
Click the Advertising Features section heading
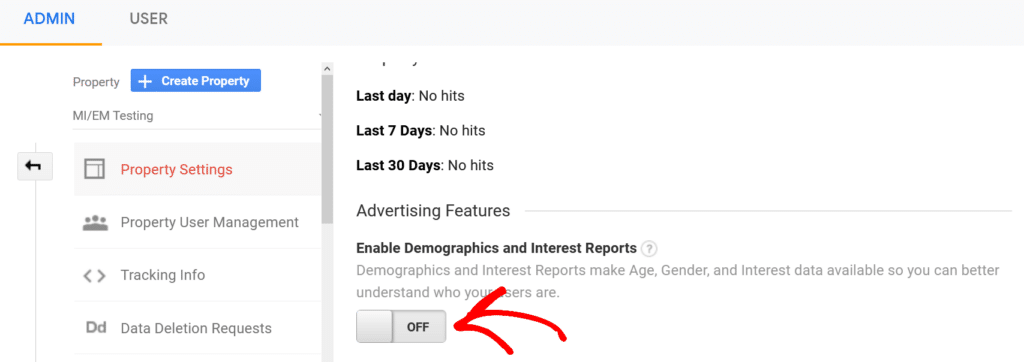click(433, 210)
